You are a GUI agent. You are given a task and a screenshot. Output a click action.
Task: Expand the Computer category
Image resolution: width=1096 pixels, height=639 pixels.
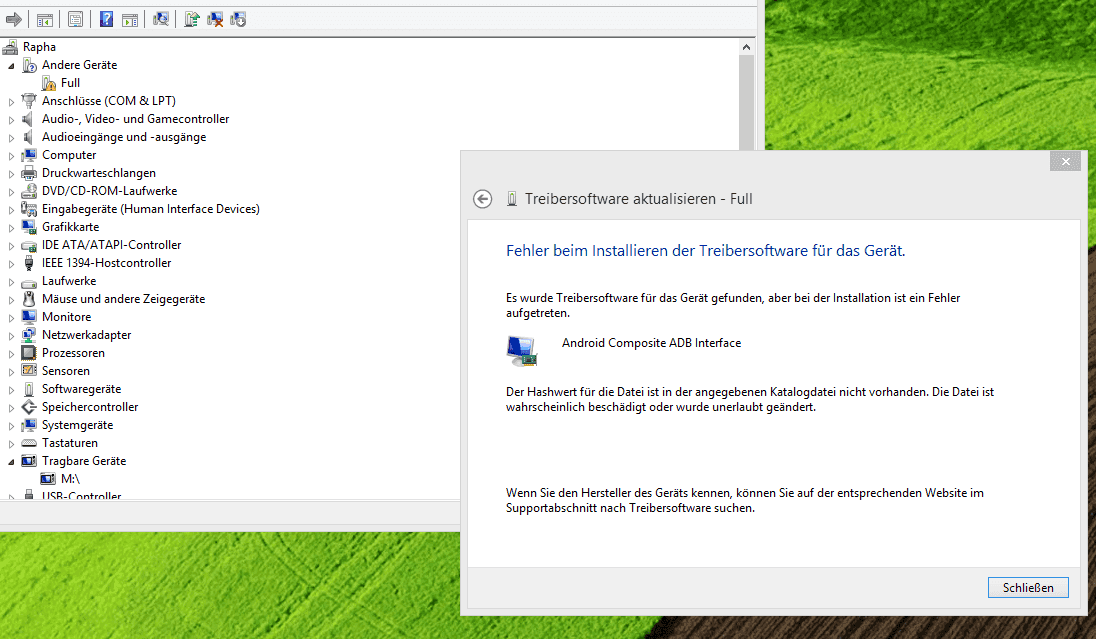(x=11, y=156)
